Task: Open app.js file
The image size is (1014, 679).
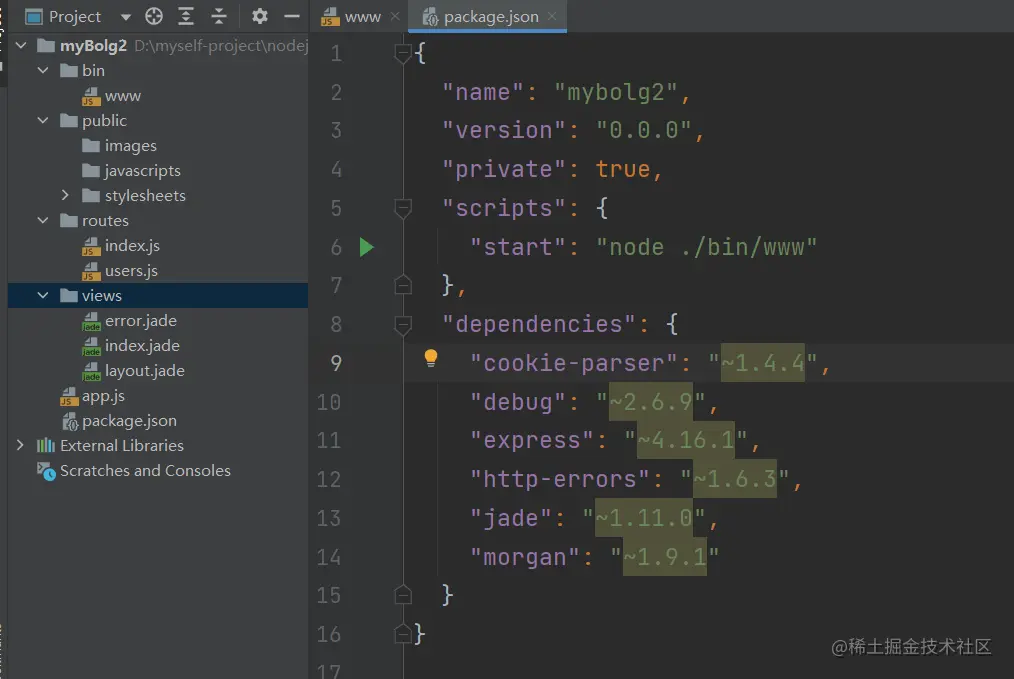Action: (x=103, y=396)
